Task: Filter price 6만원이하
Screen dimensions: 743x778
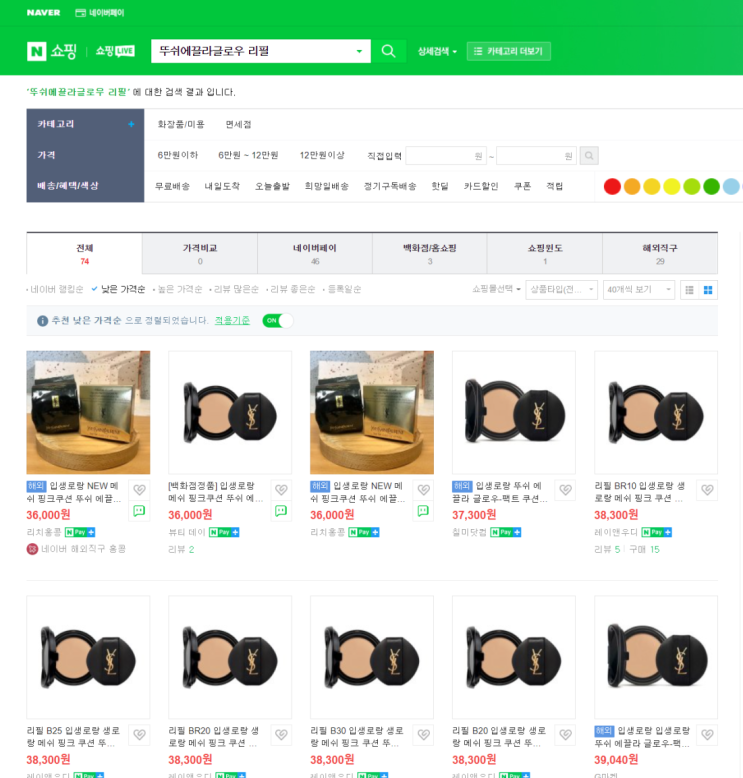Action: pyautogui.click(x=178, y=155)
